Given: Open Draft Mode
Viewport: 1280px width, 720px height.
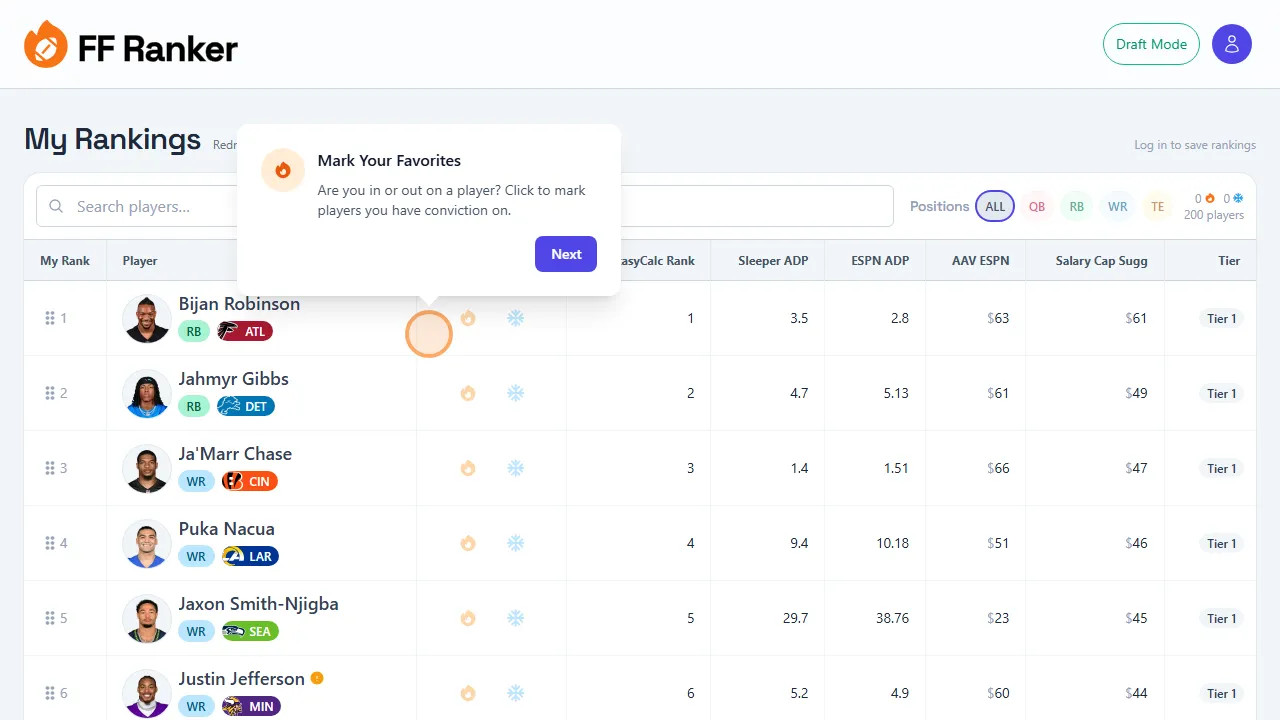Looking at the screenshot, I should point(1151,44).
